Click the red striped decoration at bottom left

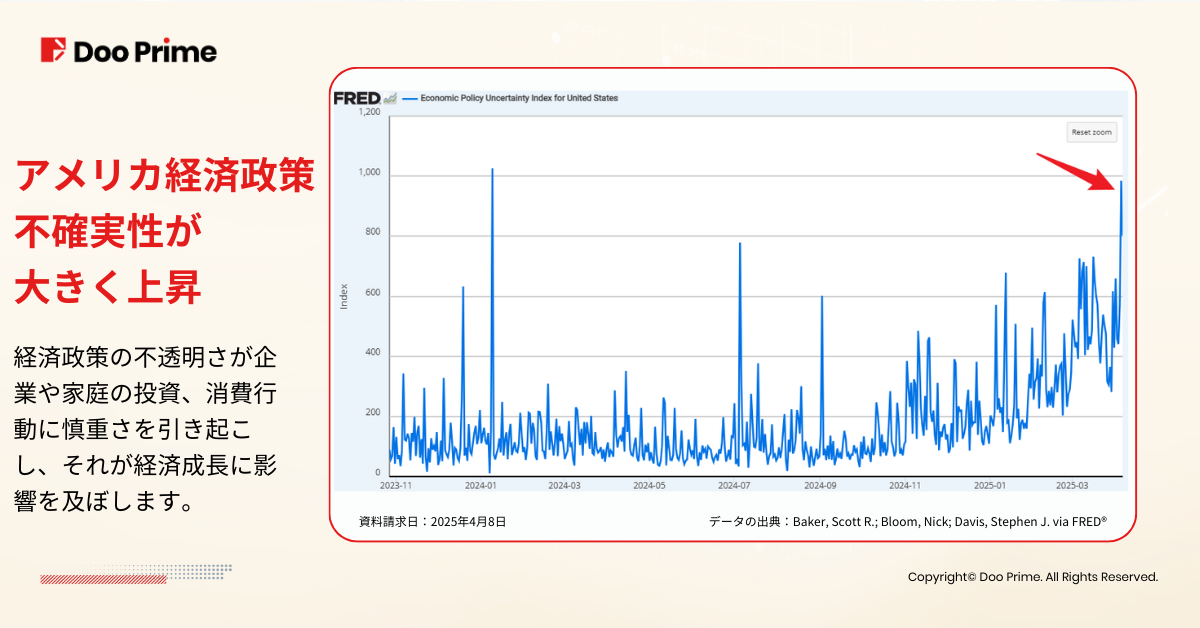(100, 578)
